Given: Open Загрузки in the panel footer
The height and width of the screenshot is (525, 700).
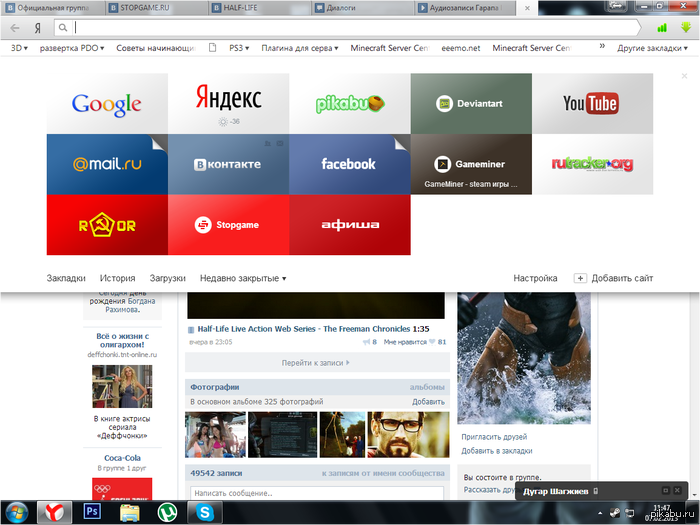Looking at the screenshot, I should tap(167, 279).
